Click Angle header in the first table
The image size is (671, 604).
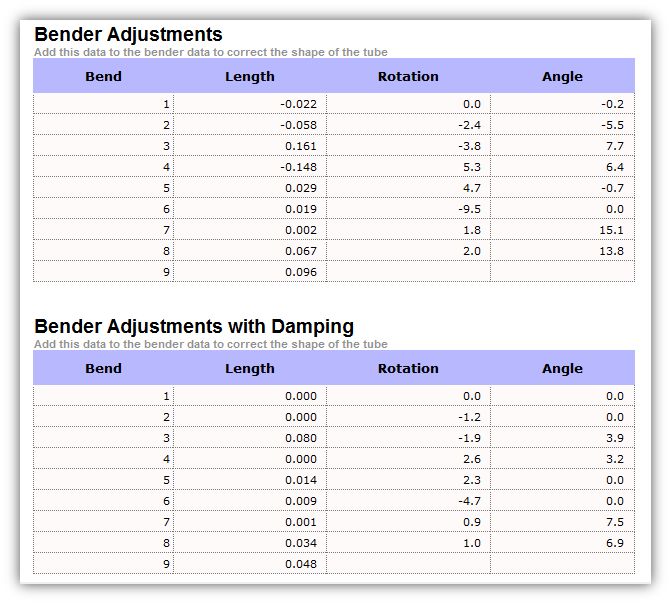point(562,76)
